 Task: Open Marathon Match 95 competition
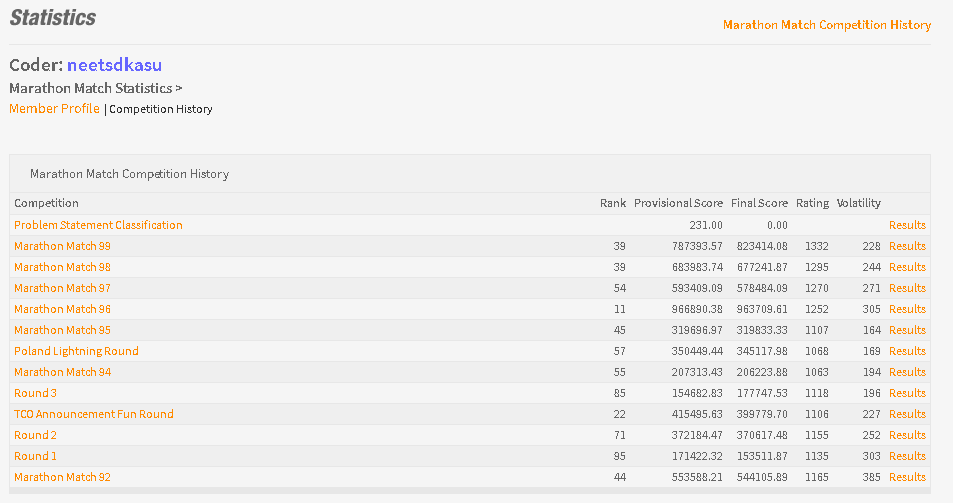(x=62, y=330)
